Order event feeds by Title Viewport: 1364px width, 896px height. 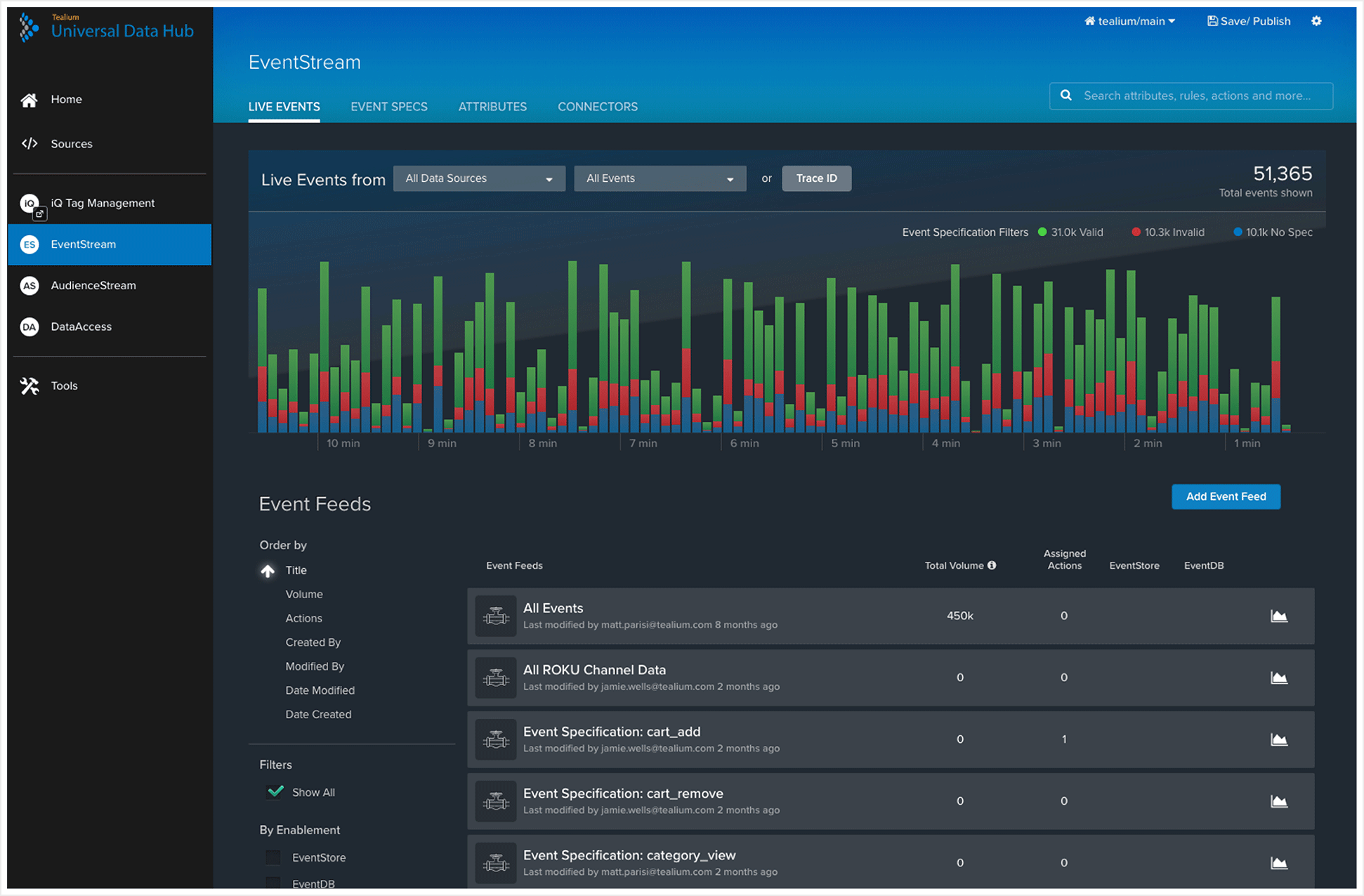(296, 570)
